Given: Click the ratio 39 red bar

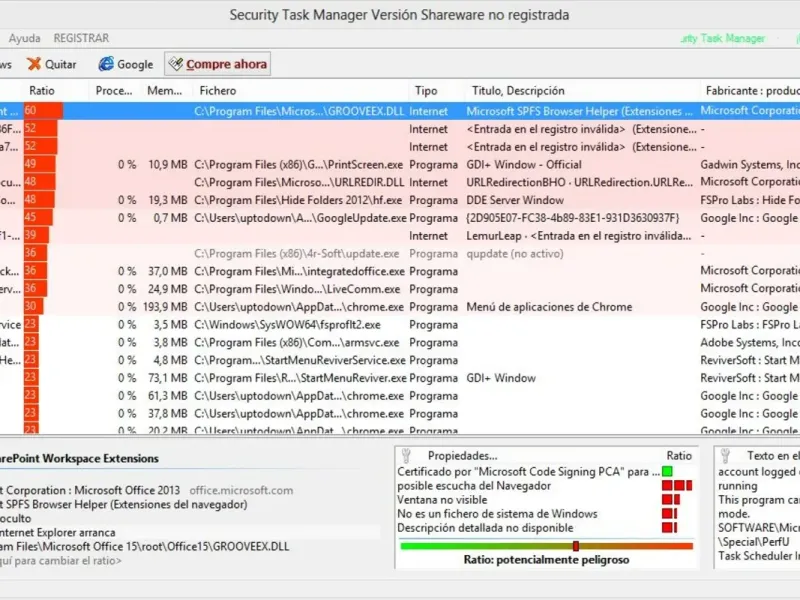Looking at the screenshot, I should [x=37, y=235].
